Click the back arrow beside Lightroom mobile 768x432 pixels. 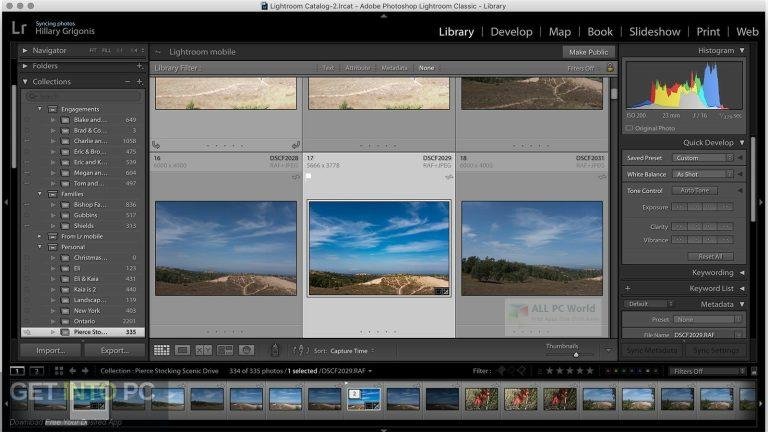tap(158, 51)
